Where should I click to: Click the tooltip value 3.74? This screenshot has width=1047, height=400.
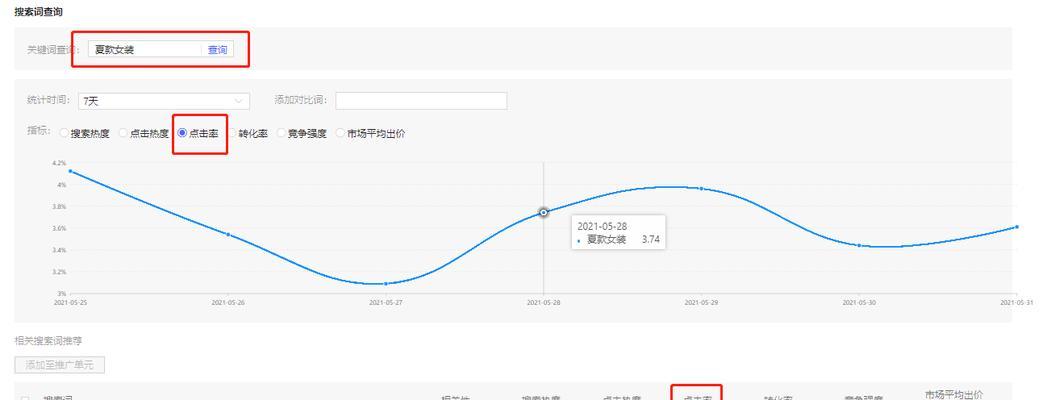650,239
